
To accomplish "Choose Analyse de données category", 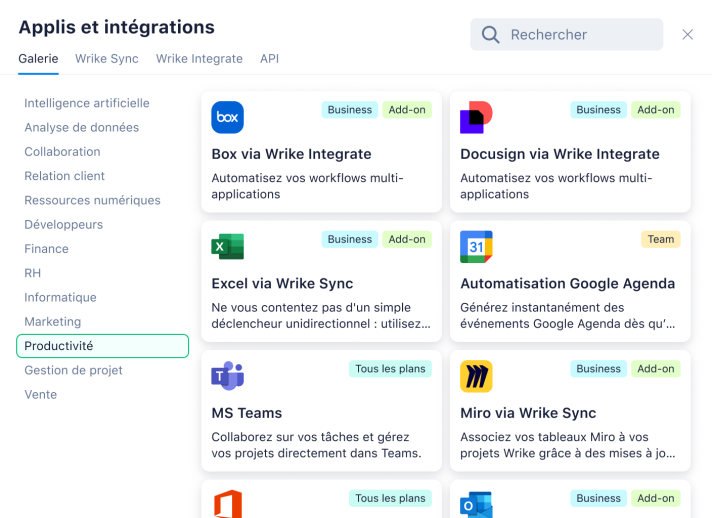I will [x=82, y=128].
